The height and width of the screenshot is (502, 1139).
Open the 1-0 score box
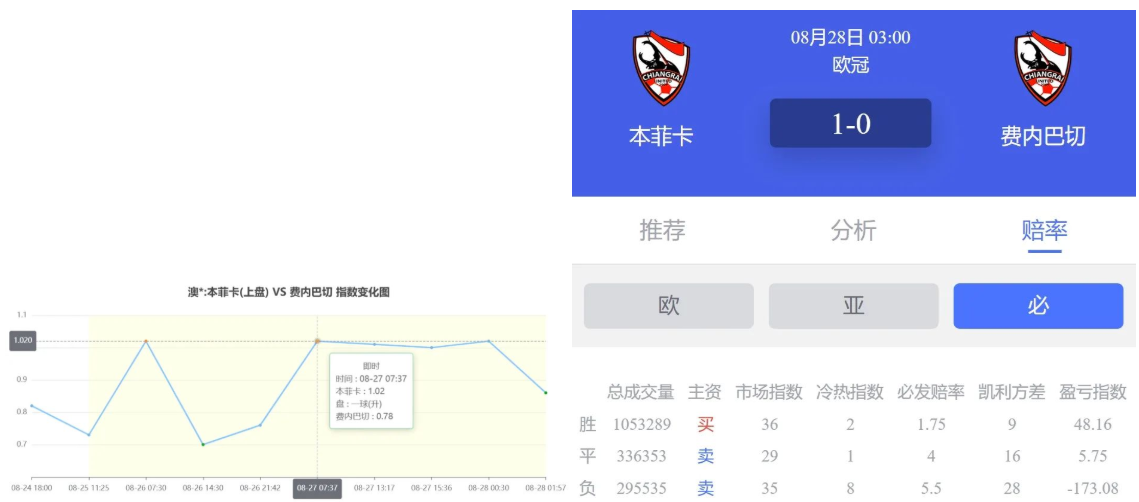(850, 123)
